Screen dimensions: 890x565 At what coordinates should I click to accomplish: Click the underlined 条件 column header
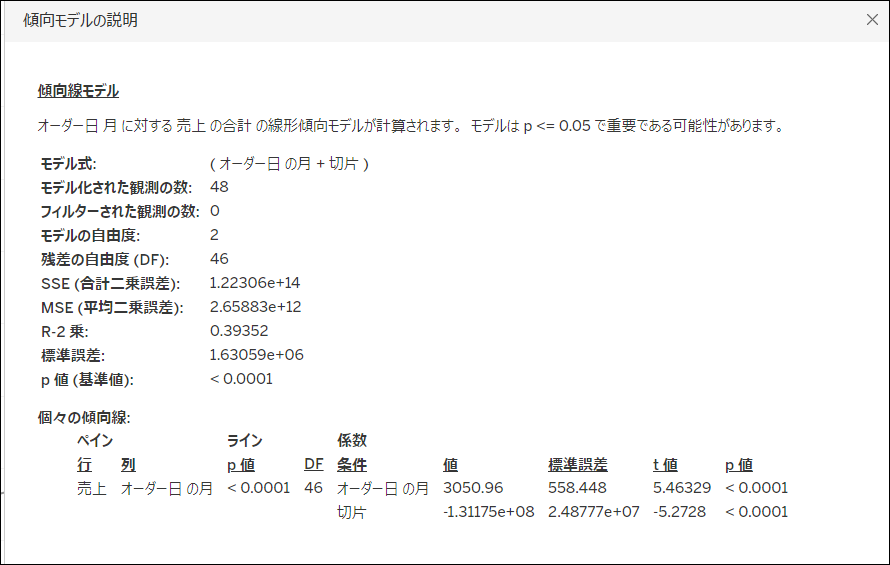pyautogui.click(x=351, y=465)
